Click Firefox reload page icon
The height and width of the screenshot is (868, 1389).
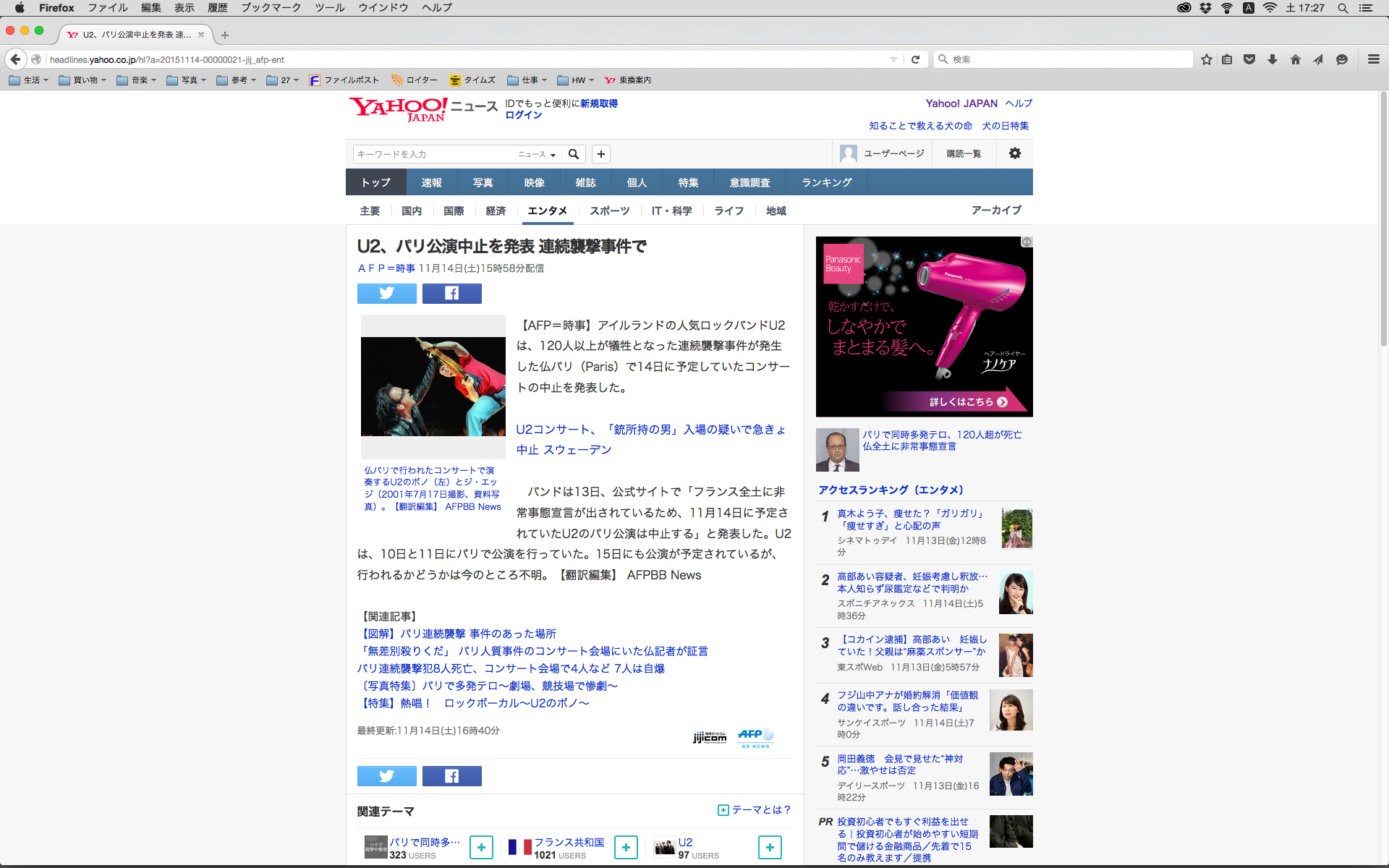[x=915, y=59]
